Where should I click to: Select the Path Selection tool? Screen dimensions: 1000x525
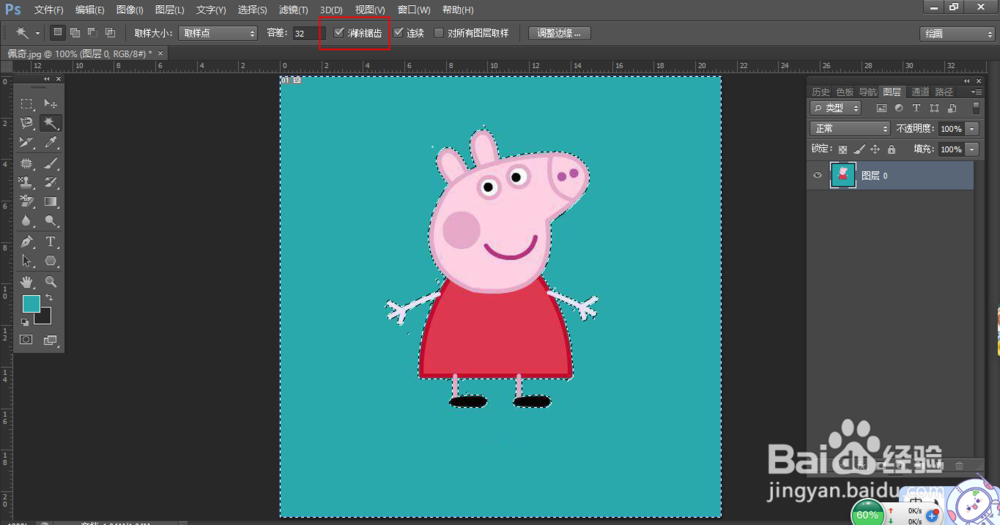[x=26, y=261]
